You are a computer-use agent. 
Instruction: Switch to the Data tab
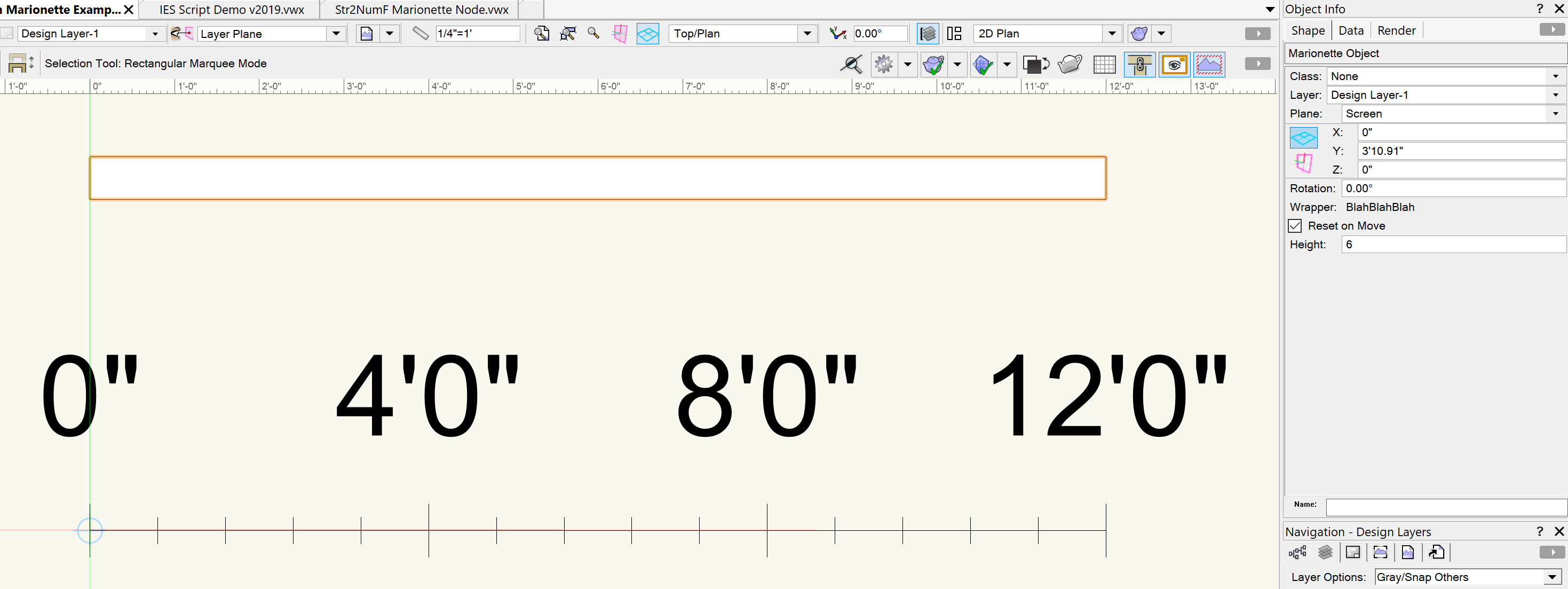1351,30
